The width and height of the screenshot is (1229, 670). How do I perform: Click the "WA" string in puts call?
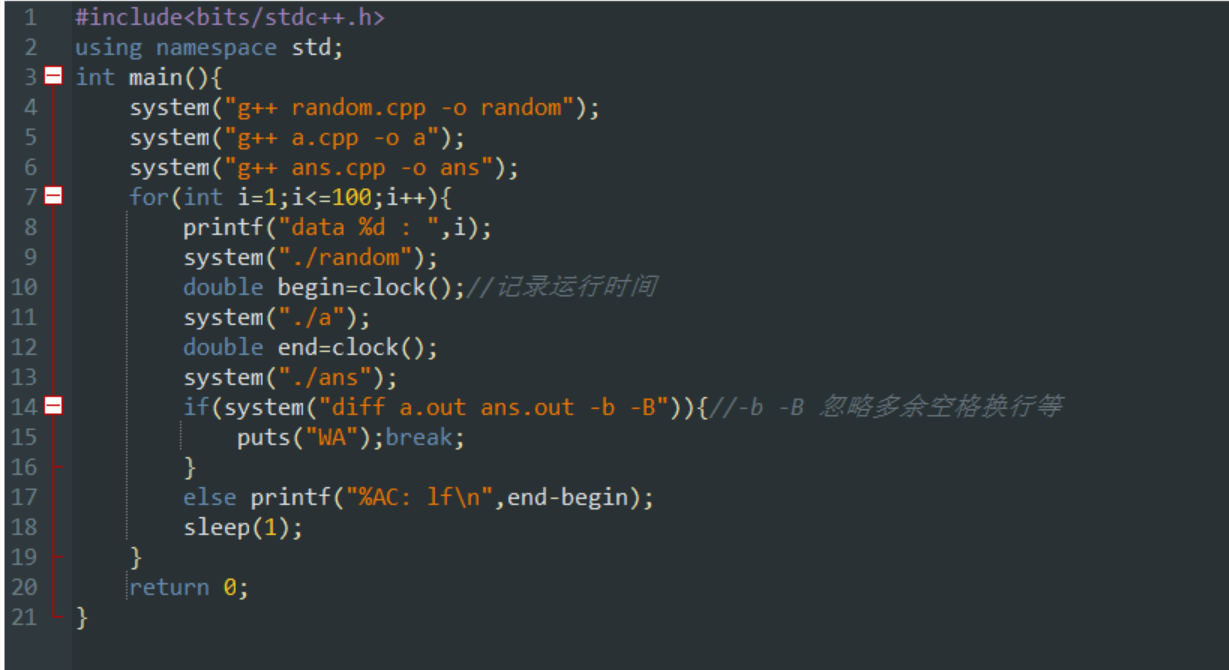click(x=332, y=437)
